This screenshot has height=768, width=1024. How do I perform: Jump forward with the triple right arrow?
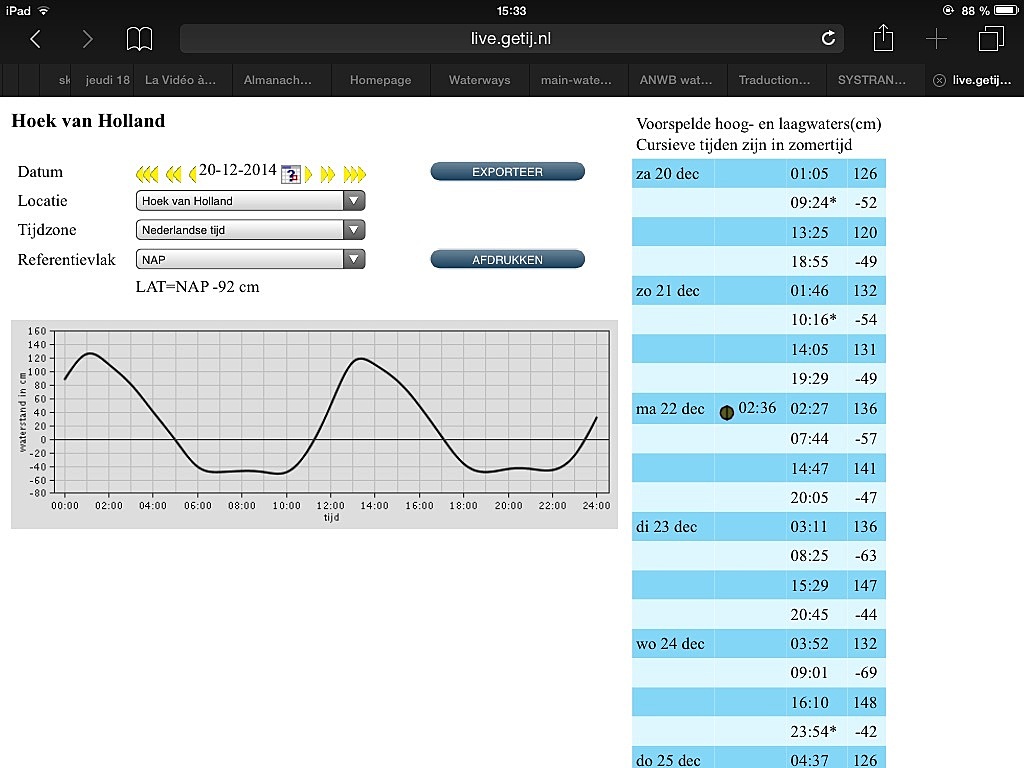[x=355, y=174]
